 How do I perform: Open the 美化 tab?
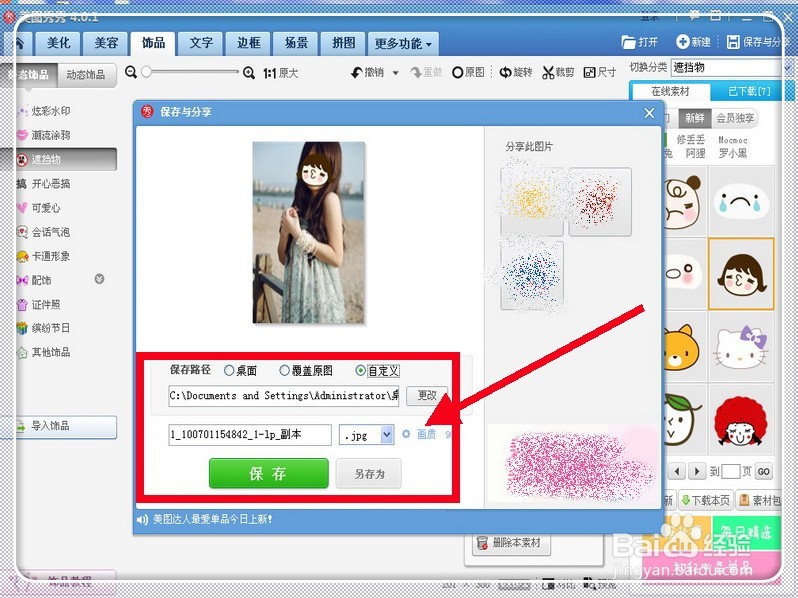click(x=59, y=43)
